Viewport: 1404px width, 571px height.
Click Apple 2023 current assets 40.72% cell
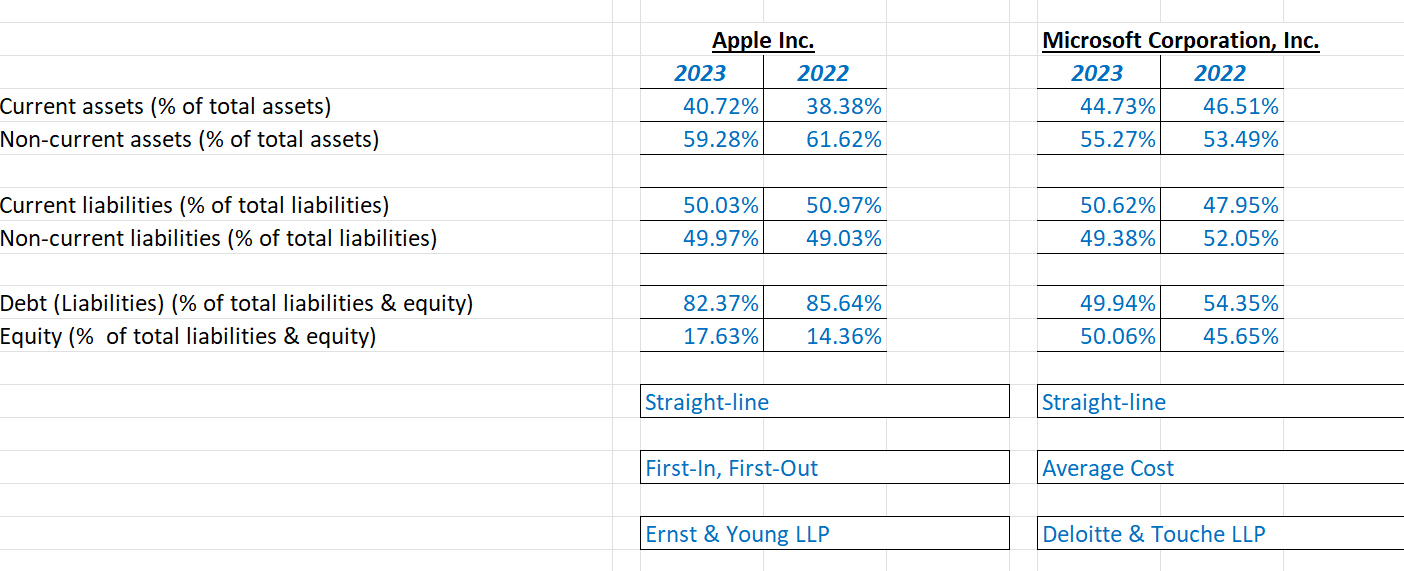click(x=702, y=106)
